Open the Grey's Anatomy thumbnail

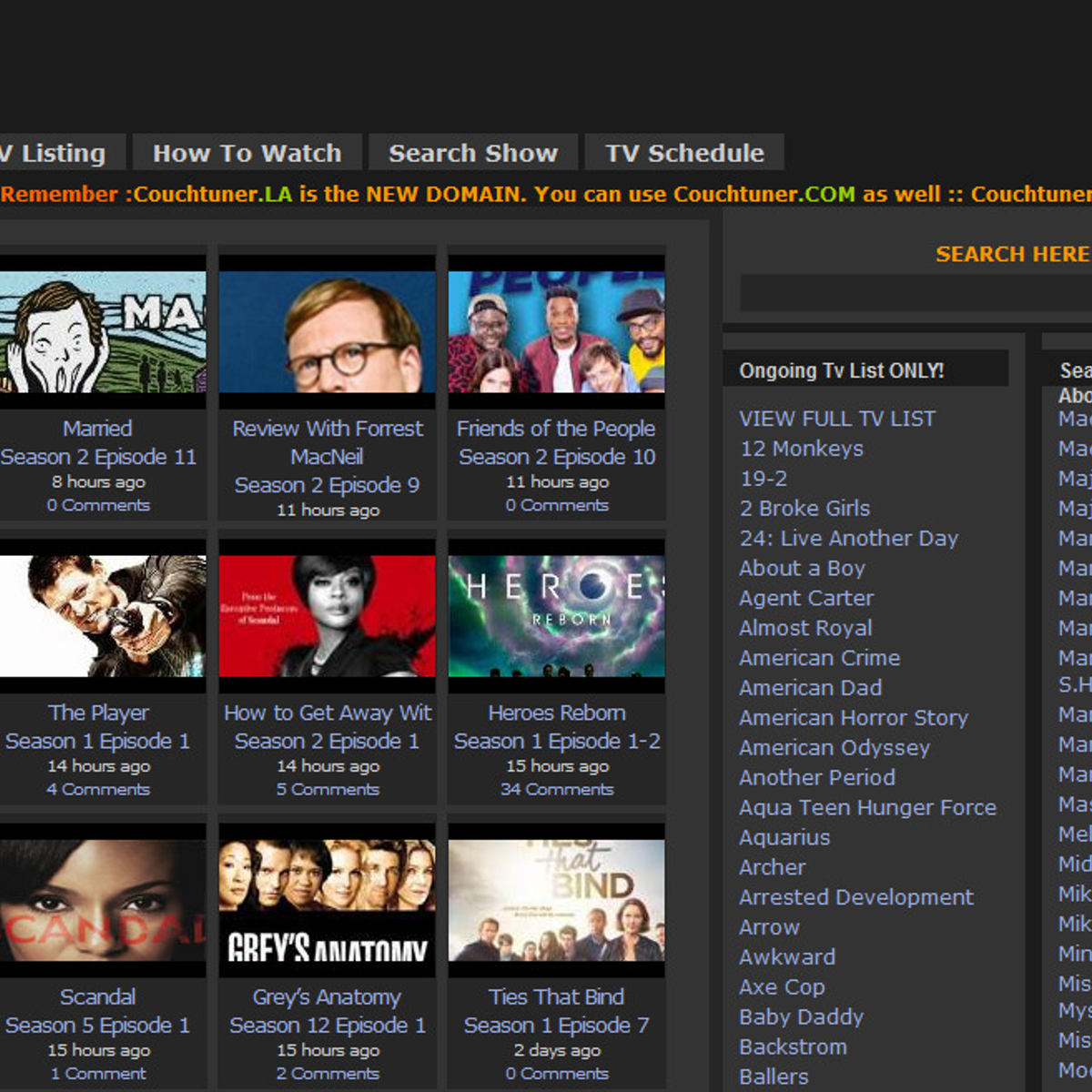pyautogui.click(x=328, y=901)
